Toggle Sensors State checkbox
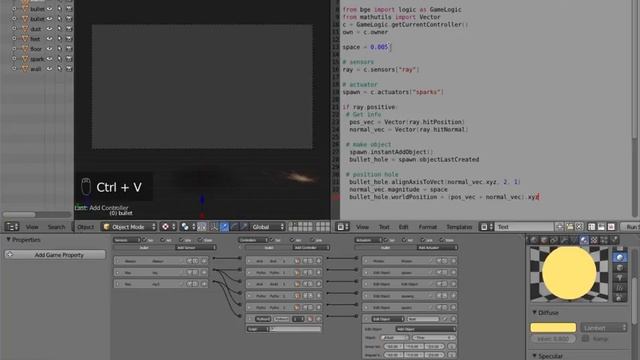 200,240
